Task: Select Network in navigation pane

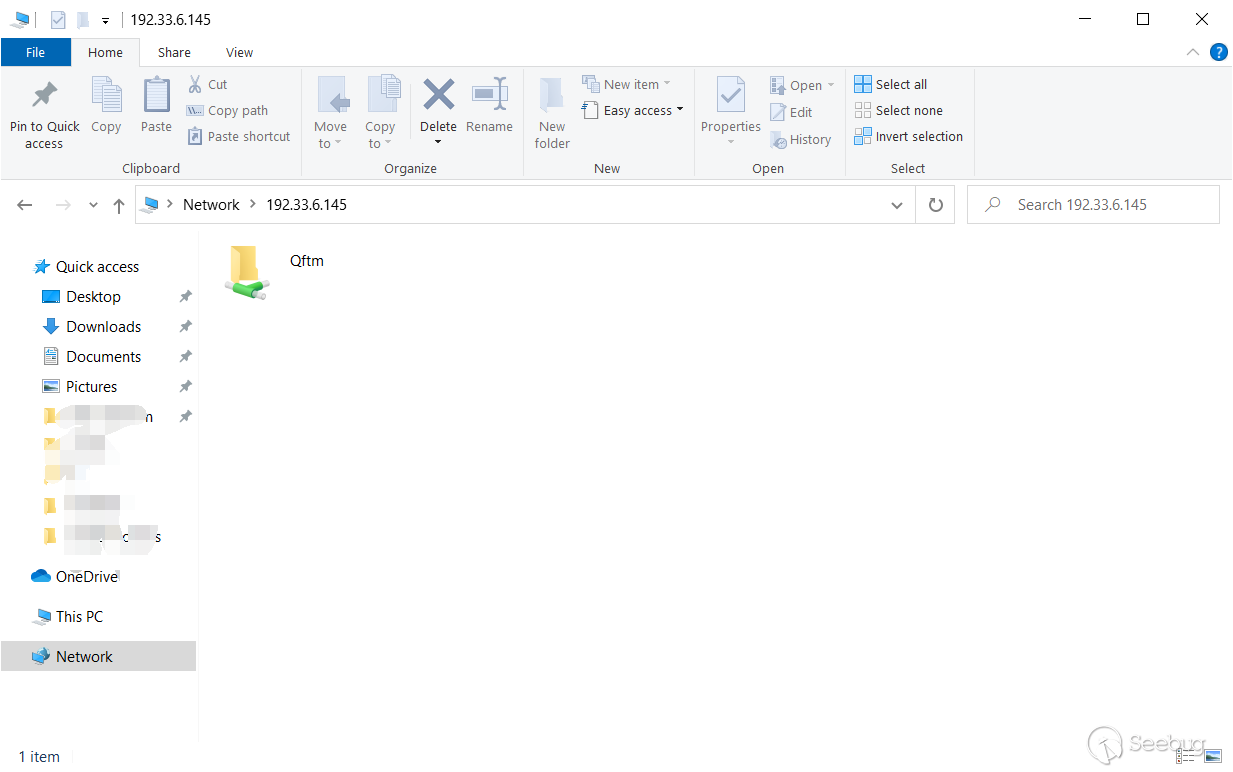Action: coord(98,657)
